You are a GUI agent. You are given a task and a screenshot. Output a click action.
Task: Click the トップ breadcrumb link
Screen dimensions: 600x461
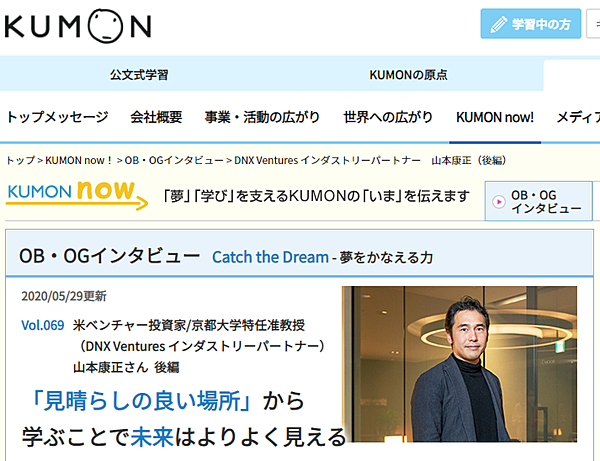(21, 160)
